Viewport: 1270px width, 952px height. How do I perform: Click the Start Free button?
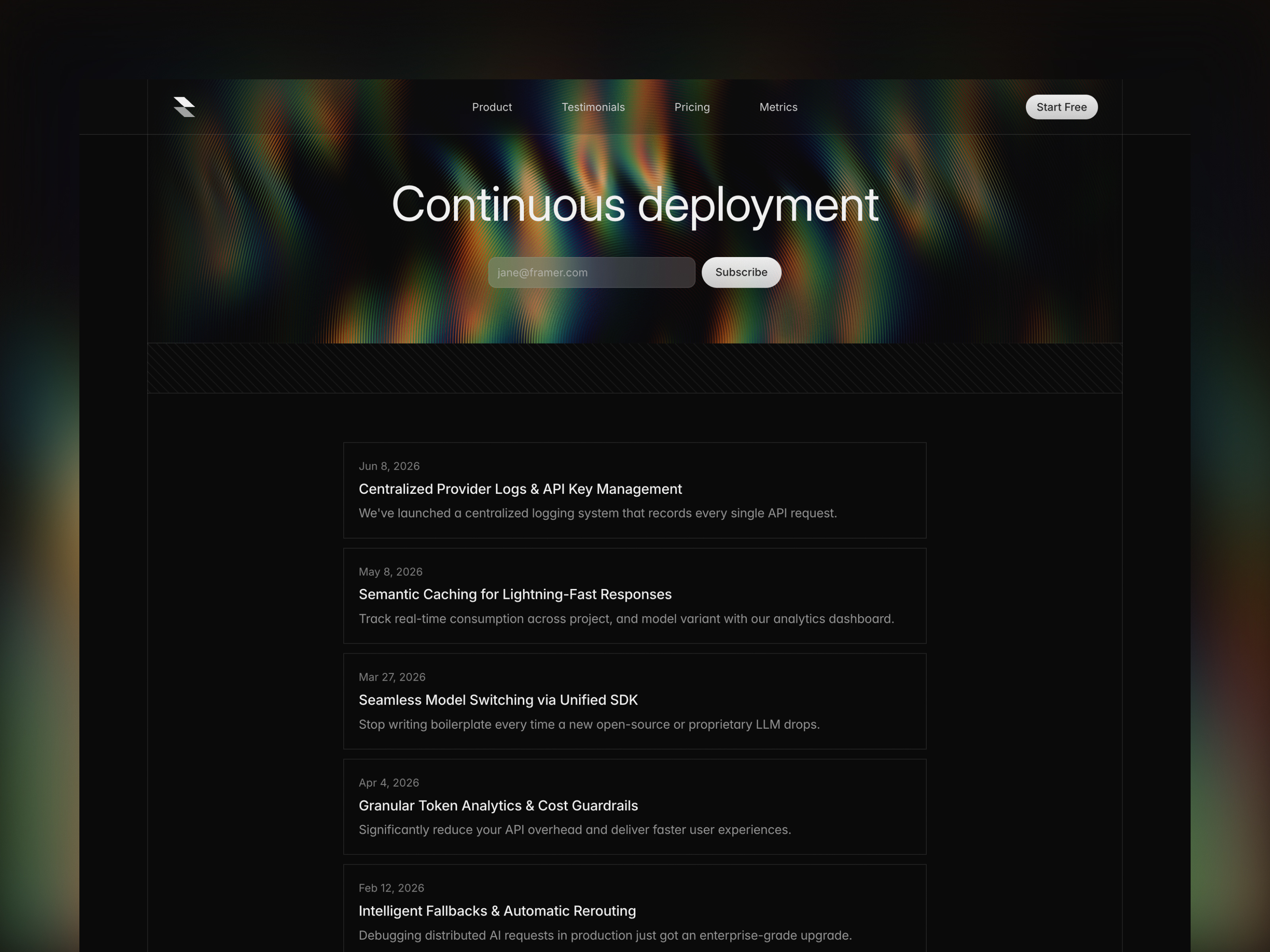1062,107
